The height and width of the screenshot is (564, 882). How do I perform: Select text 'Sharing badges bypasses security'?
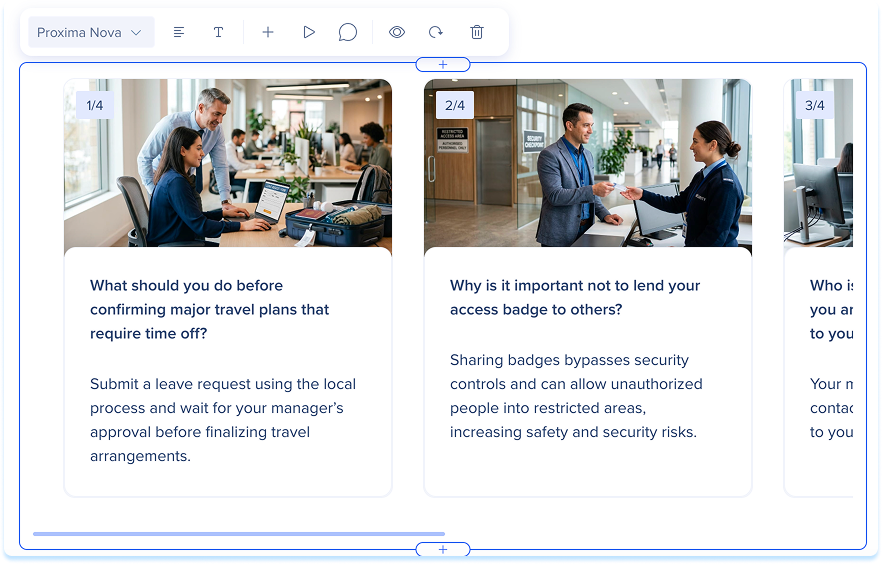click(576, 396)
